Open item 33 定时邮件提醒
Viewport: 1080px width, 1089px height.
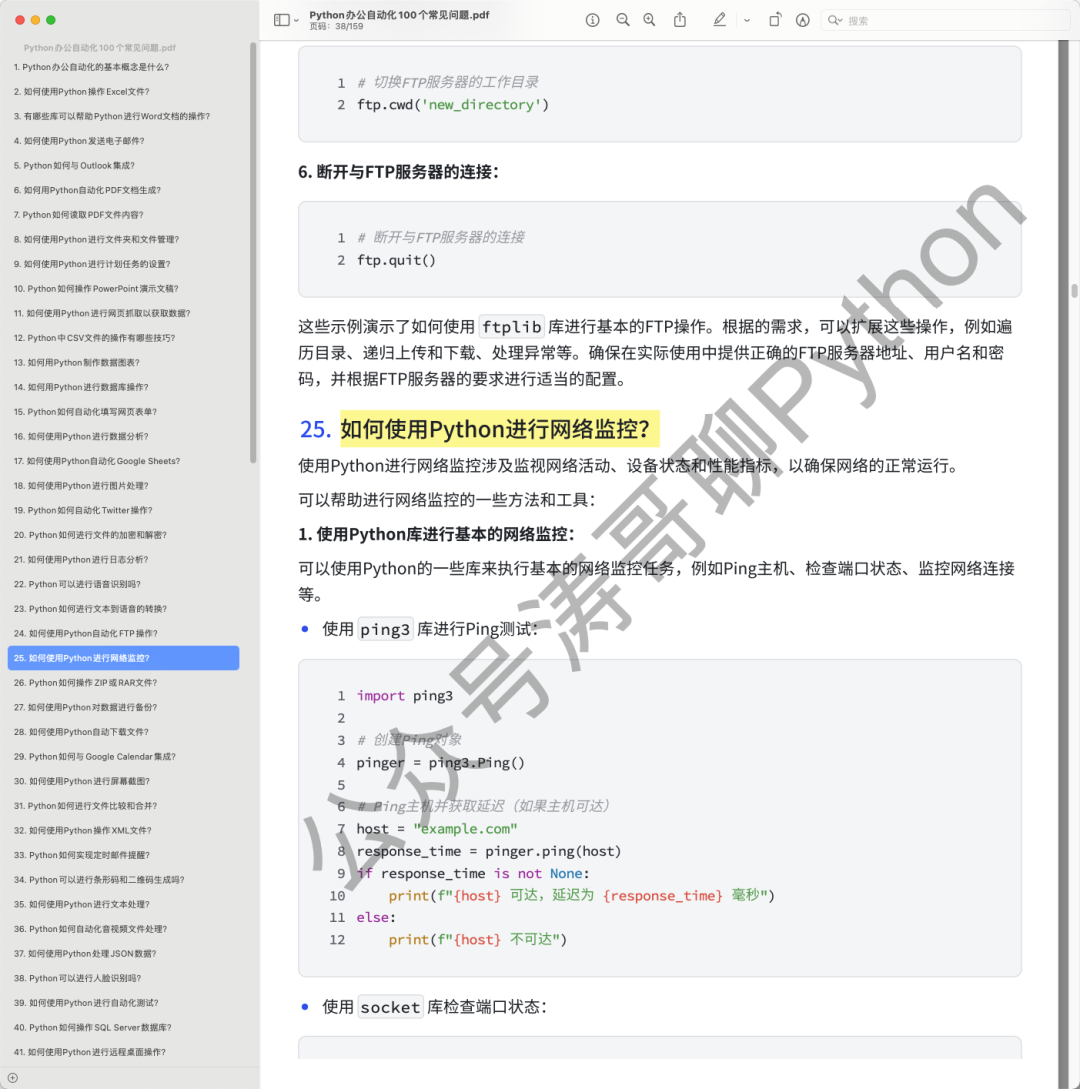coord(82,856)
